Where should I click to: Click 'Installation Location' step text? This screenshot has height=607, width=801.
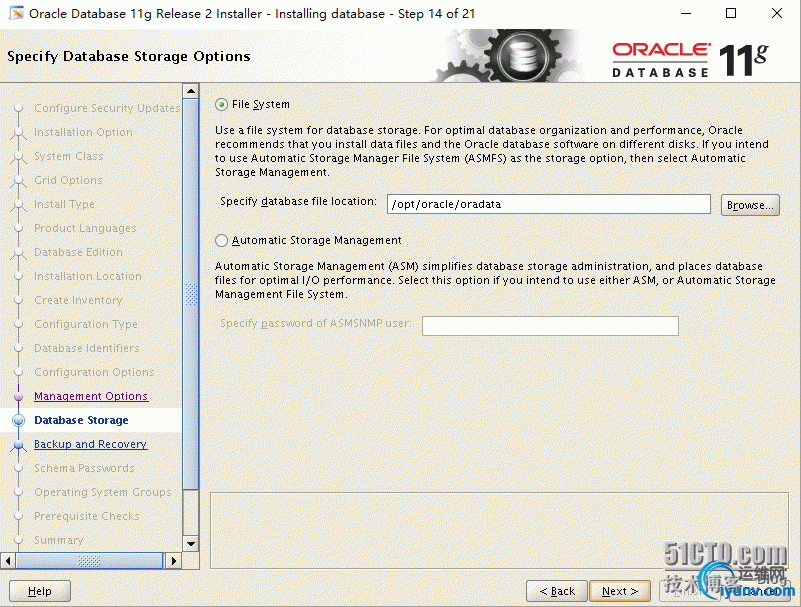[x=88, y=276]
